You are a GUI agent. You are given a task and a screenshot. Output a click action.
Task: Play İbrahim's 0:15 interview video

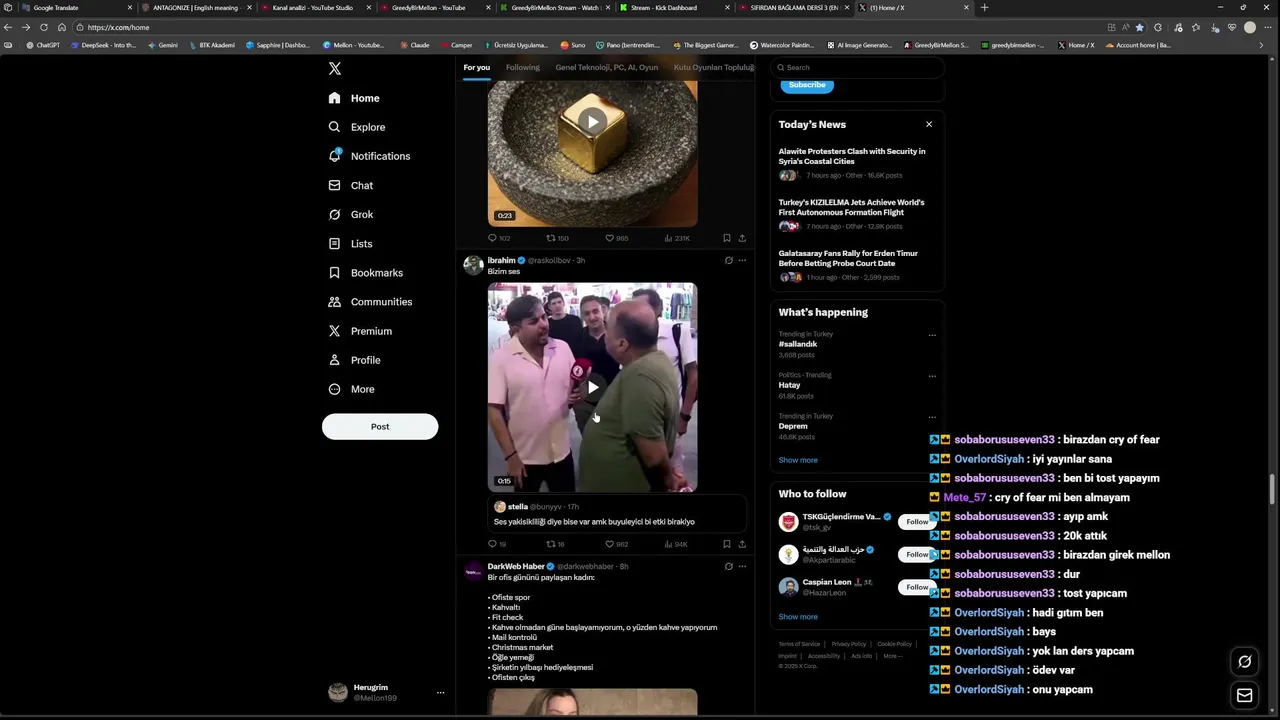[593, 387]
